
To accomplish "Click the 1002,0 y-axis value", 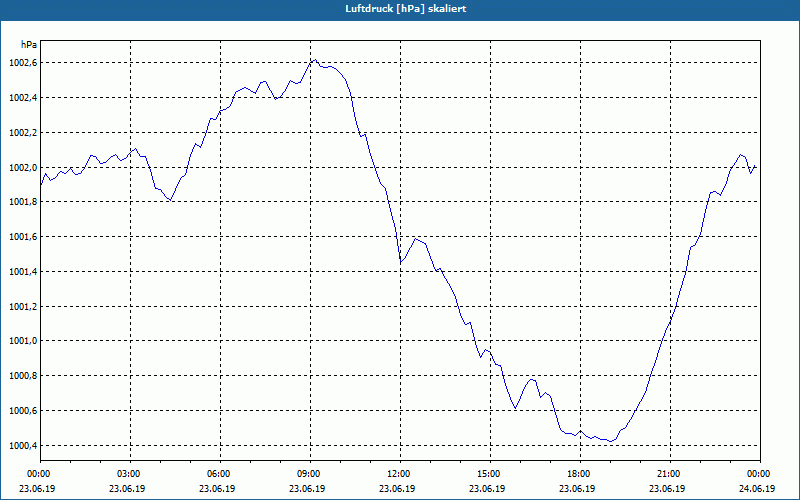I will [23, 167].
